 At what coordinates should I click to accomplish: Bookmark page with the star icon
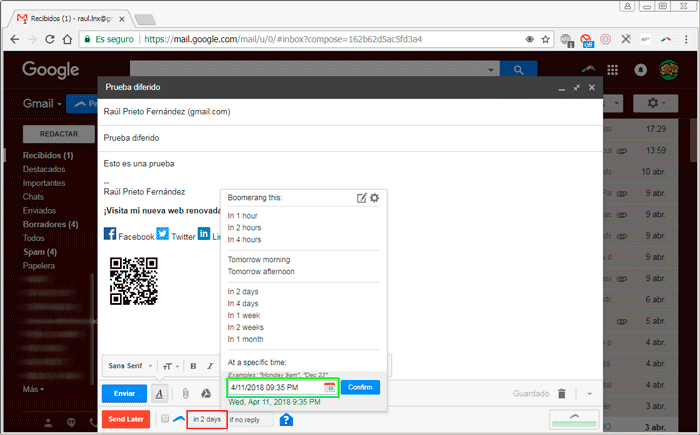(545, 40)
